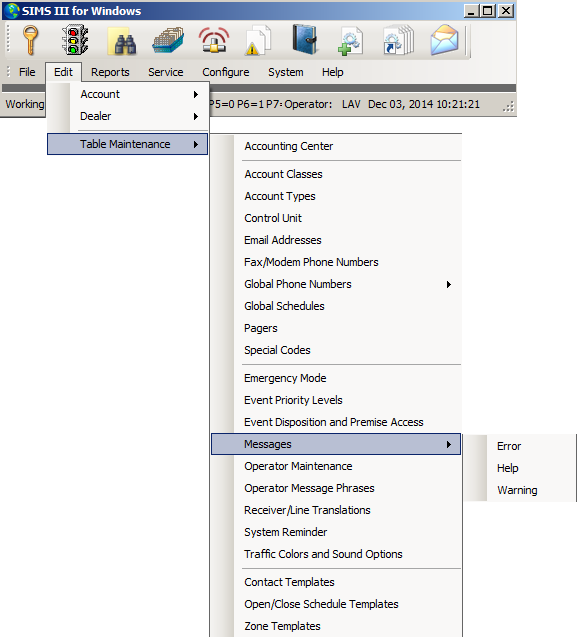Click the binoculars search icon

(x=124, y=41)
